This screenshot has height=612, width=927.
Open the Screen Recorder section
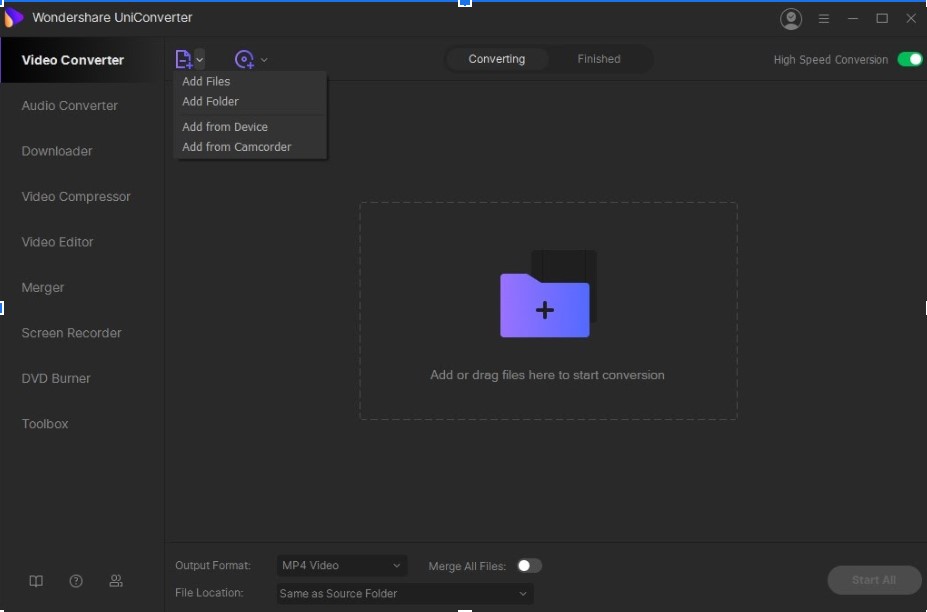[x=72, y=333]
